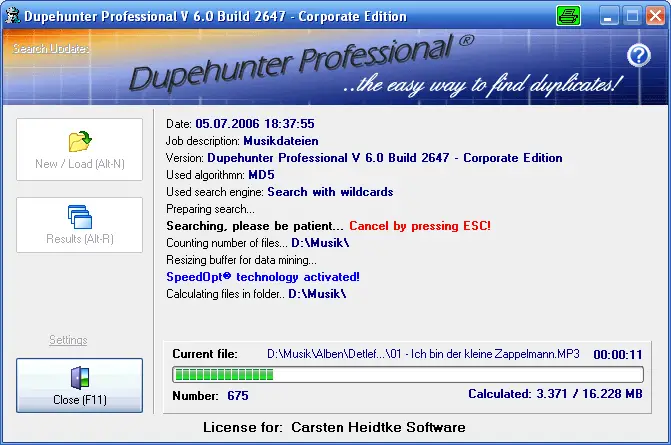
Task: Minimize the Dupehunter window
Action: 608,16
